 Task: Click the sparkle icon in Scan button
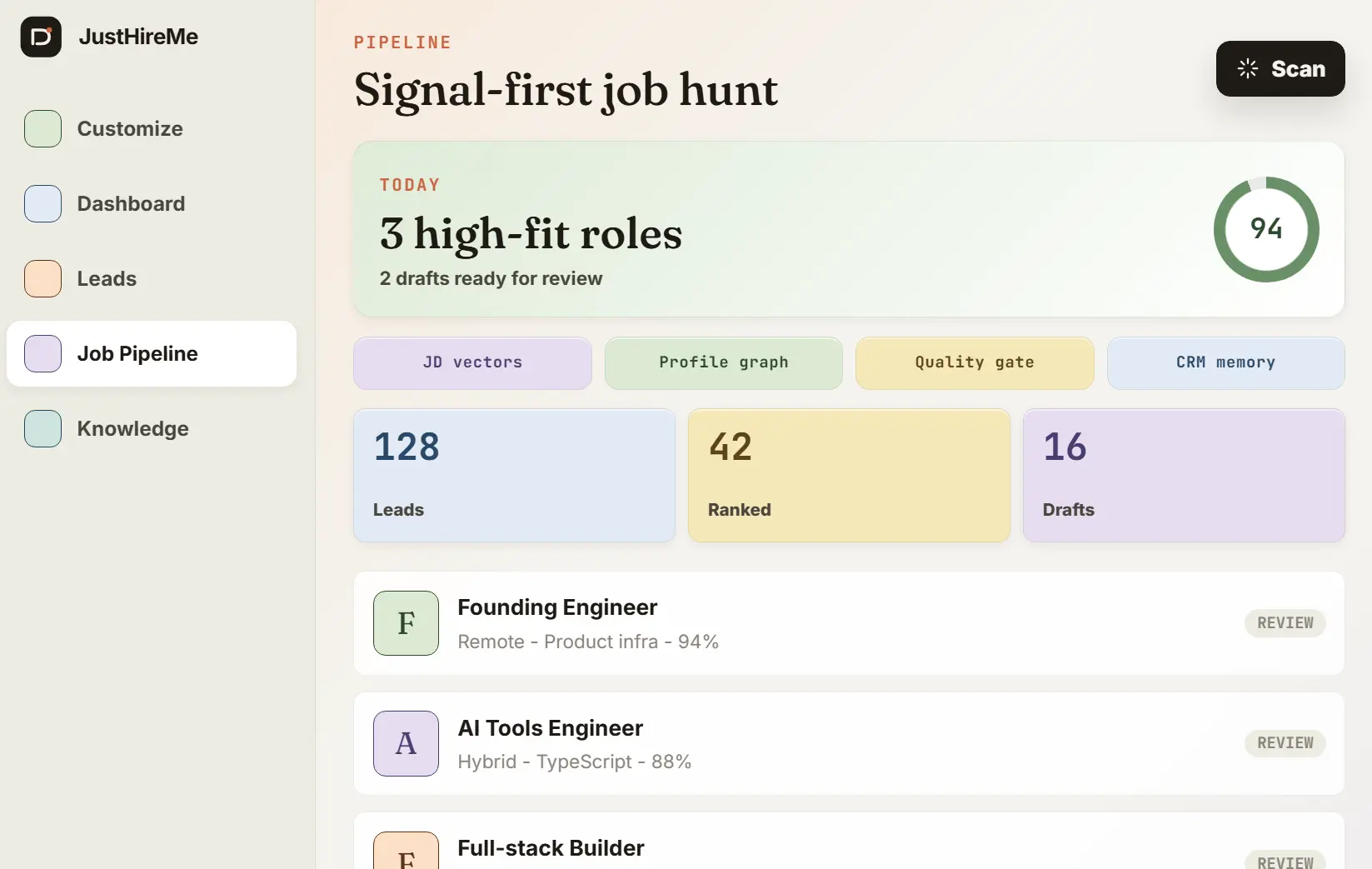click(x=1248, y=68)
